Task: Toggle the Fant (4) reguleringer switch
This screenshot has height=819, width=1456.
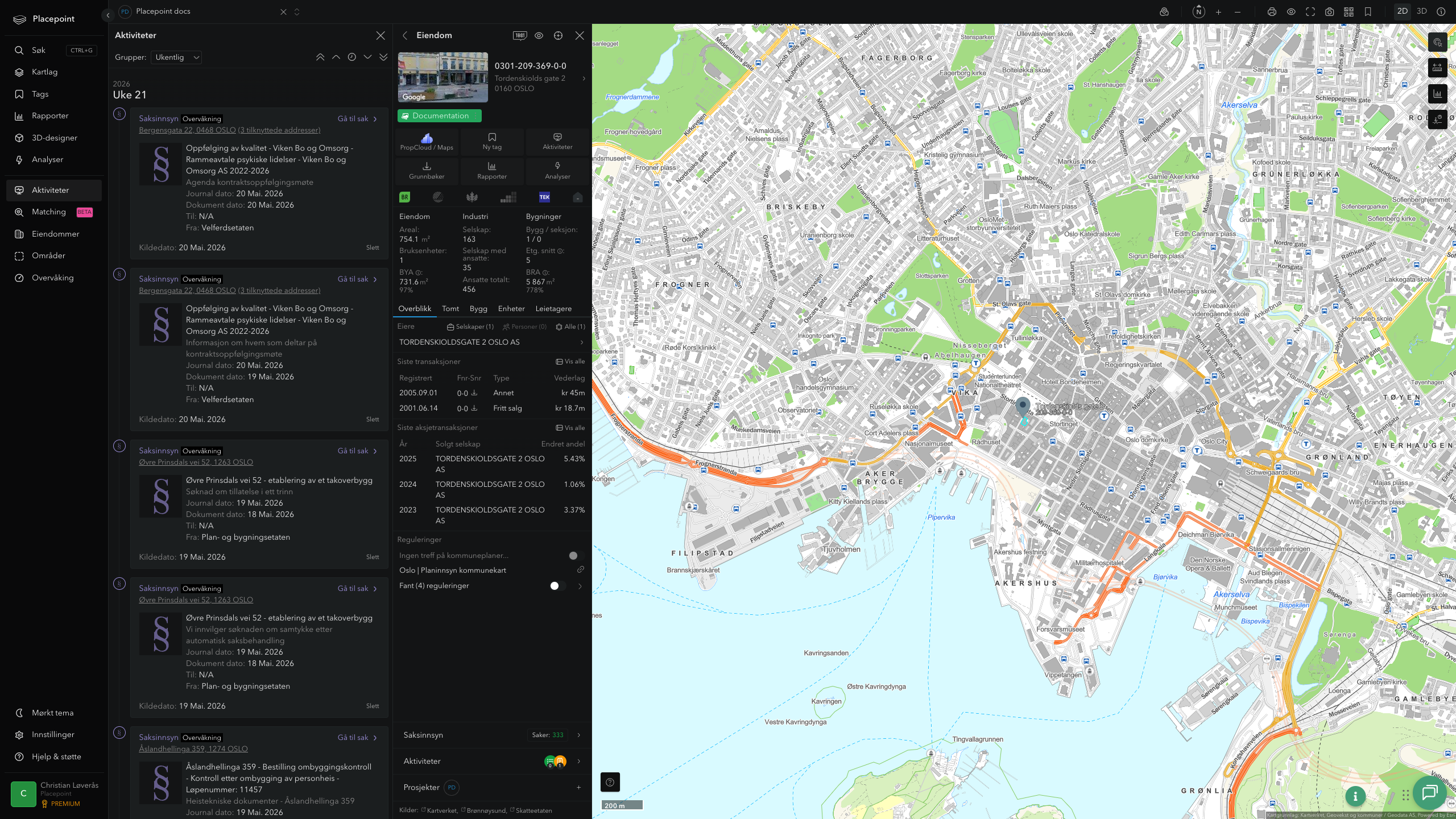Action: (557, 586)
